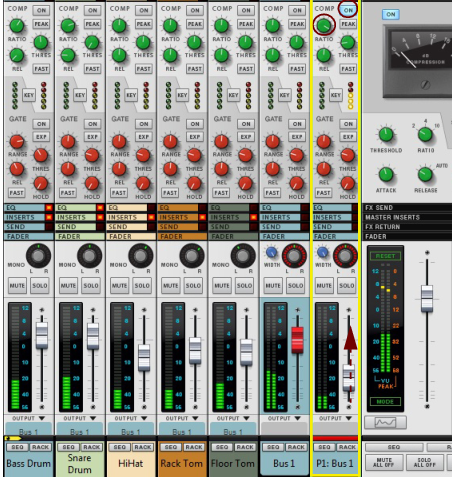Image resolution: width=453 pixels, height=477 pixels.
Task: Click the HiHat pan knob
Action: click(140, 256)
